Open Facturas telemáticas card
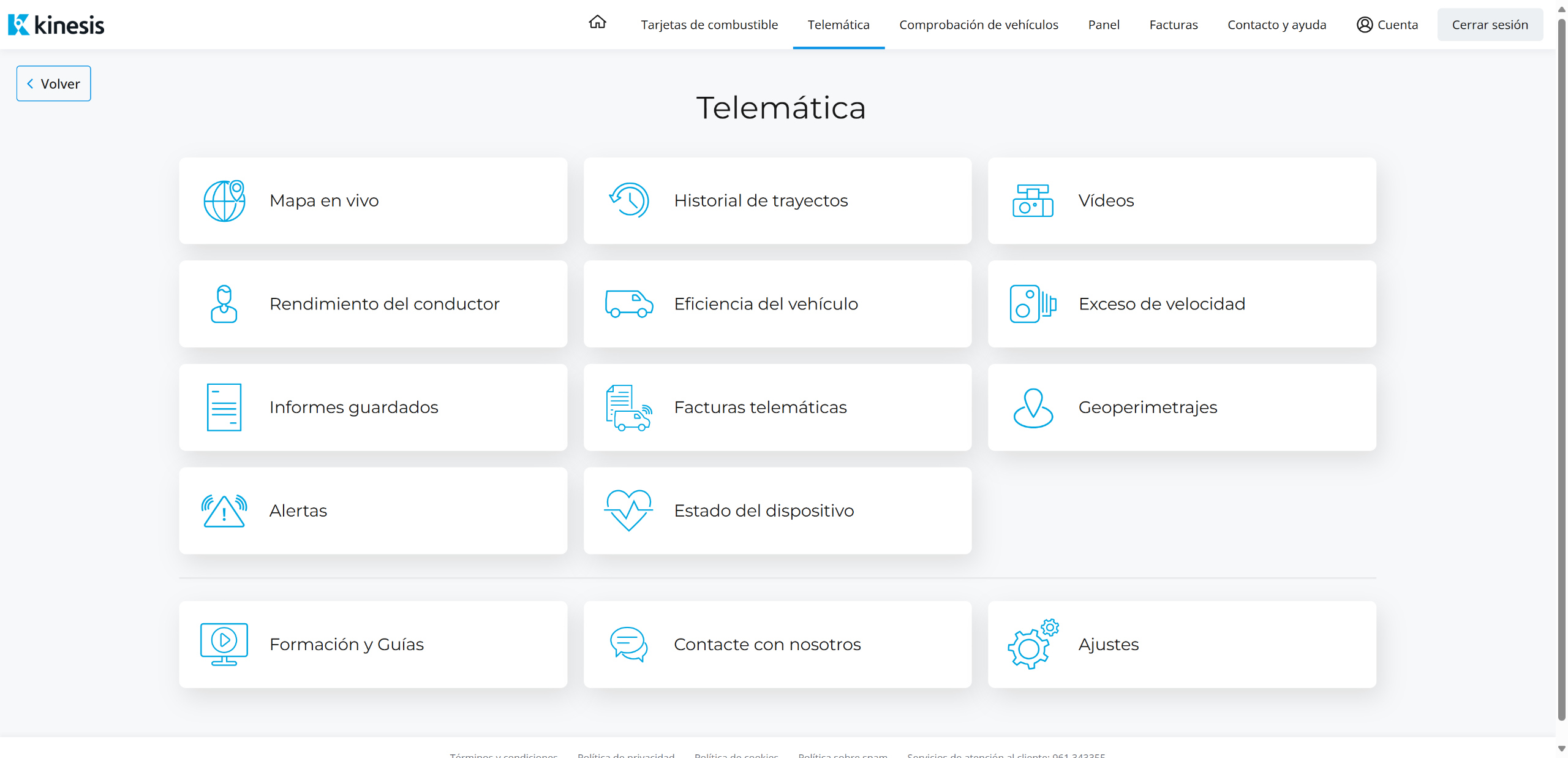 tap(777, 407)
